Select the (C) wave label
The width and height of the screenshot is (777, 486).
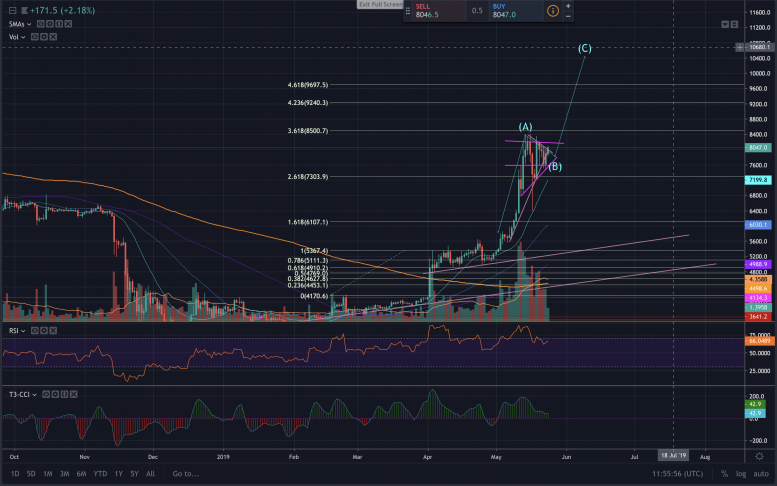point(585,49)
